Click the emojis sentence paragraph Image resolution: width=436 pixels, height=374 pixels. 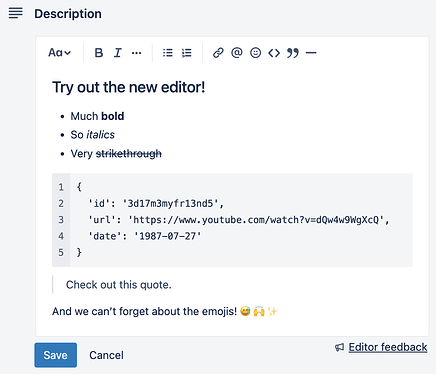[x=165, y=311]
